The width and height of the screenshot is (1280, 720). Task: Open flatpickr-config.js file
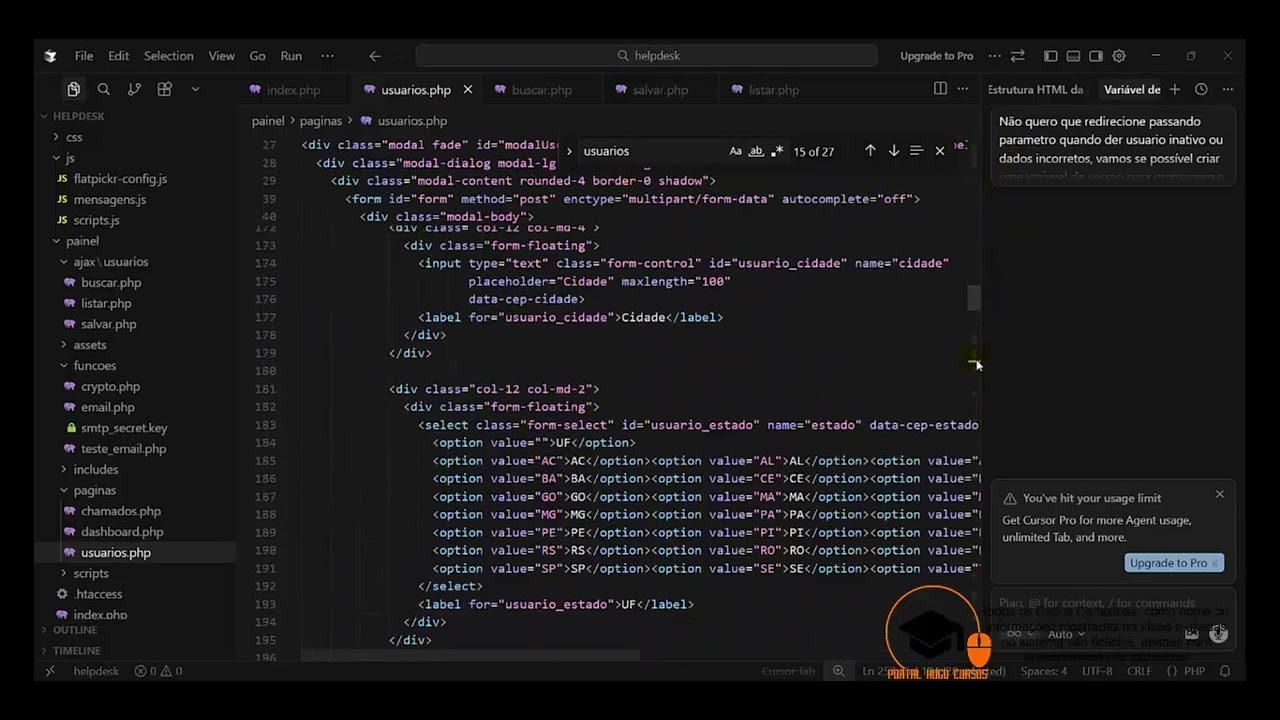pyautogui.click(x=120, y=179)
